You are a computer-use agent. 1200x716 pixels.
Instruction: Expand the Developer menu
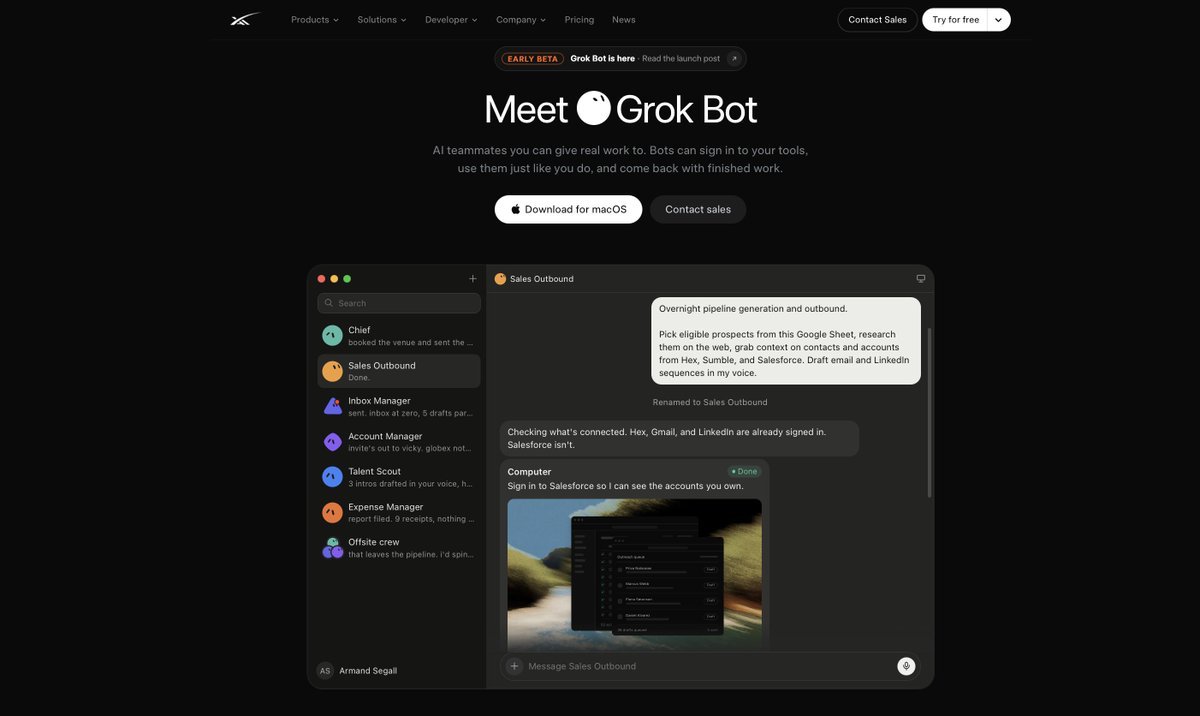(451, 20)
